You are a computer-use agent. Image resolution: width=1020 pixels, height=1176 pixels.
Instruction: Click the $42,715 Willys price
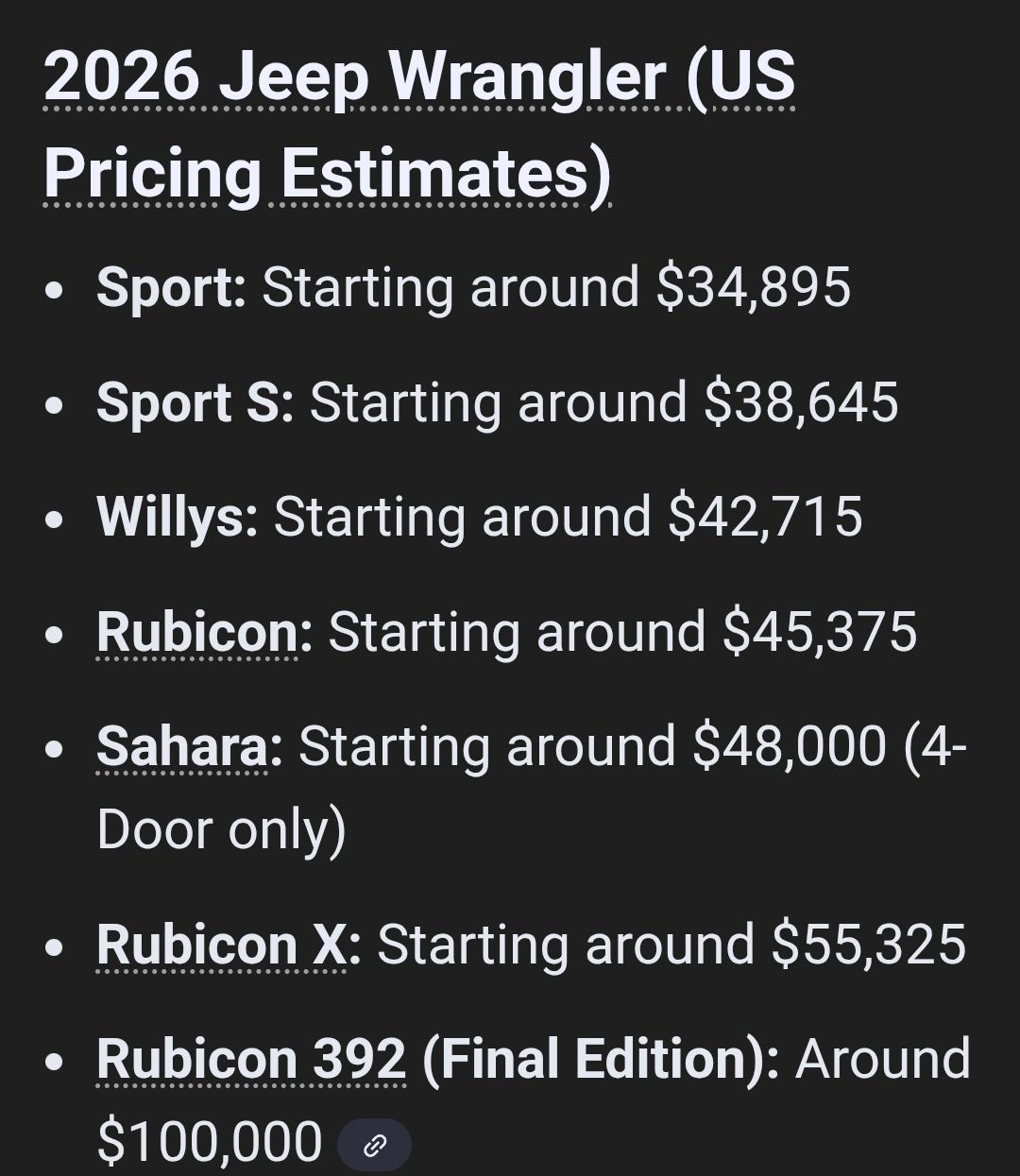tap(765, 518)
